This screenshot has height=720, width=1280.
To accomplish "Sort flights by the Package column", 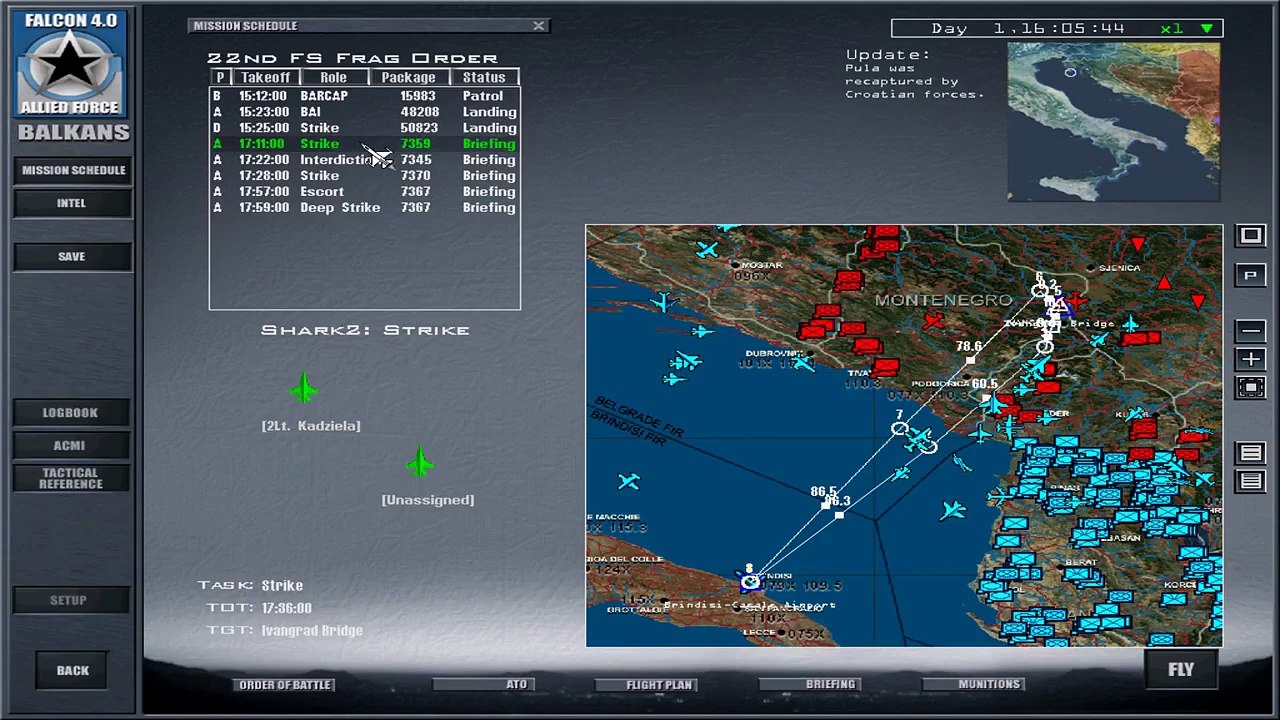I will 409,77.
